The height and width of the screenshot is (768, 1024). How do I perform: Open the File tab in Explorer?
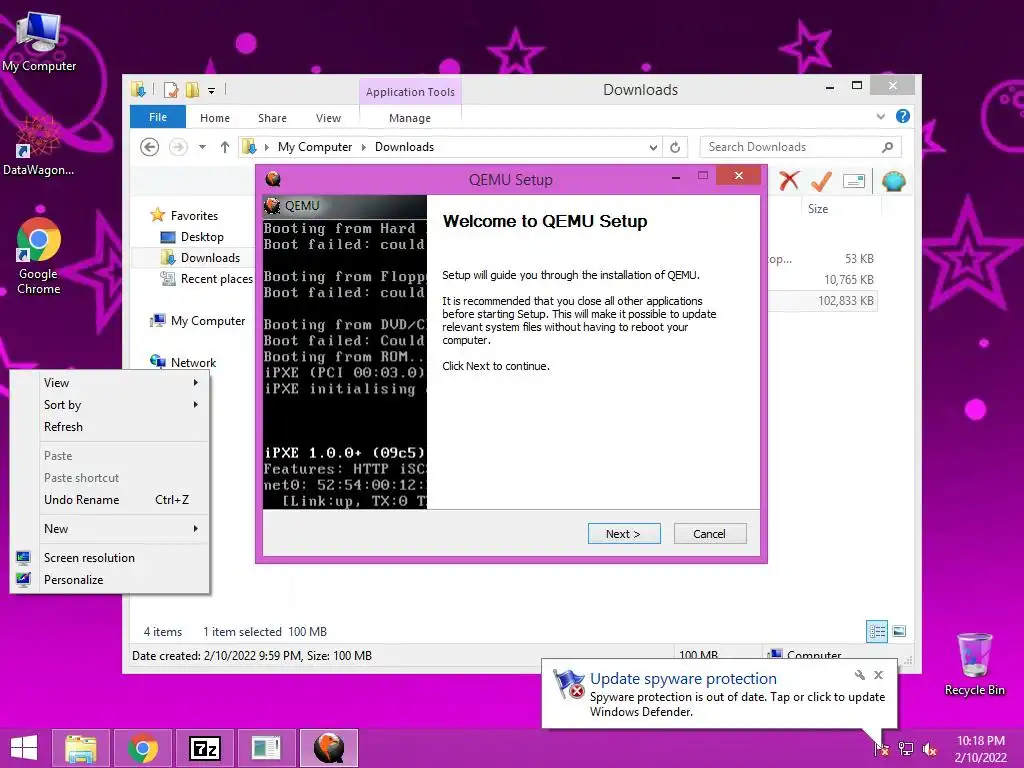click(158, 117)
